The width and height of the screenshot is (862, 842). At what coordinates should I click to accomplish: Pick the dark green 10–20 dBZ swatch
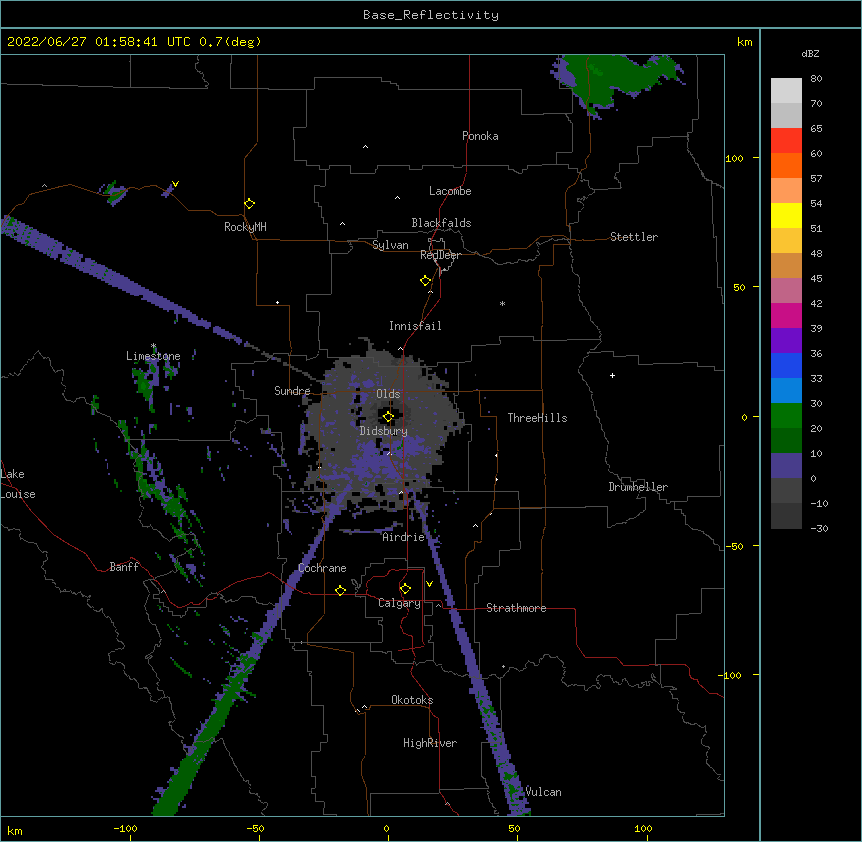[x=786, y=441]
